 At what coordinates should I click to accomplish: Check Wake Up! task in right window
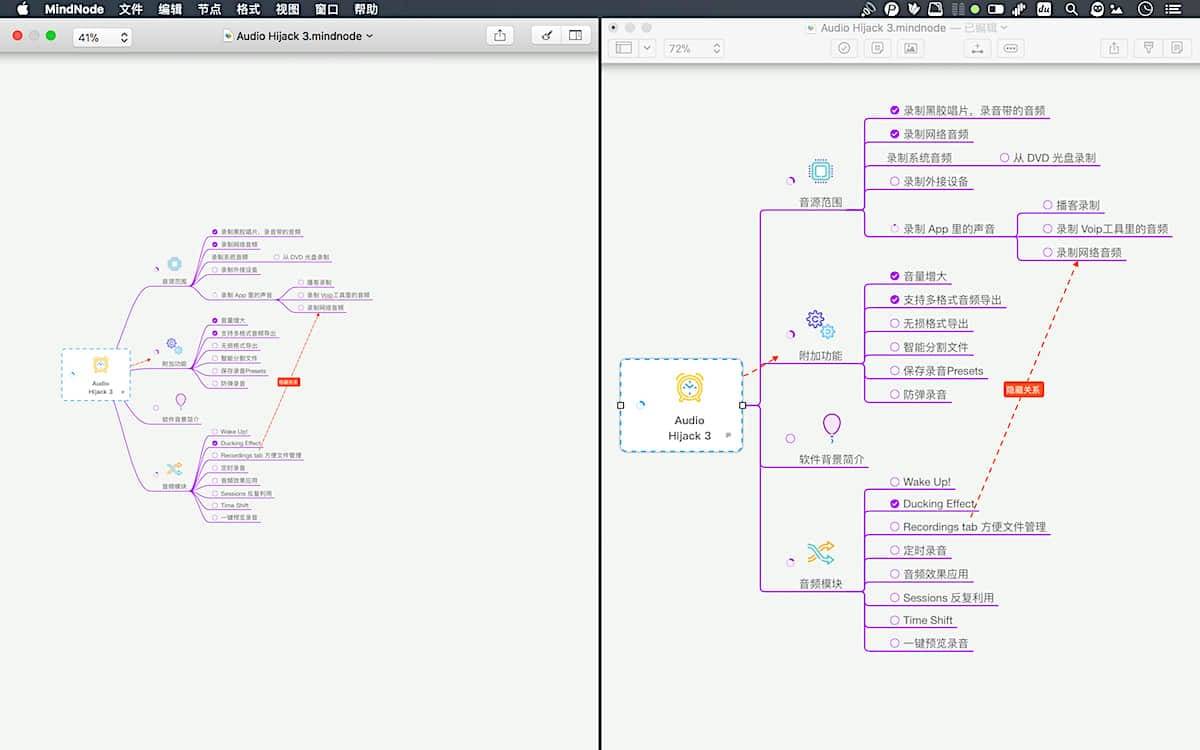895,482
